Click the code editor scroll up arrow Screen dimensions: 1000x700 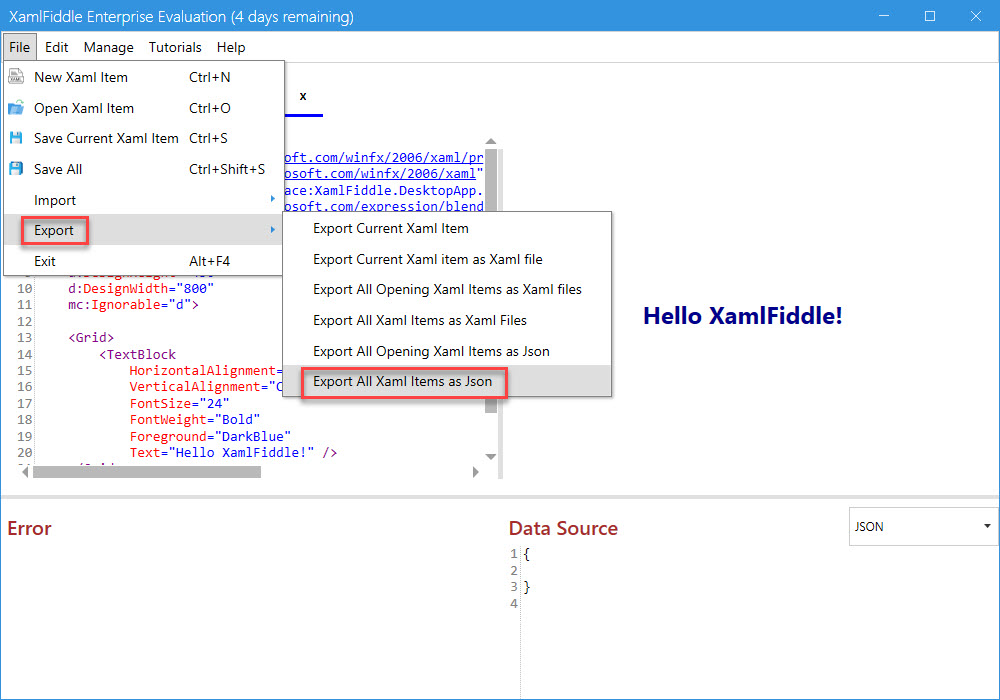[x=490, y=142]
